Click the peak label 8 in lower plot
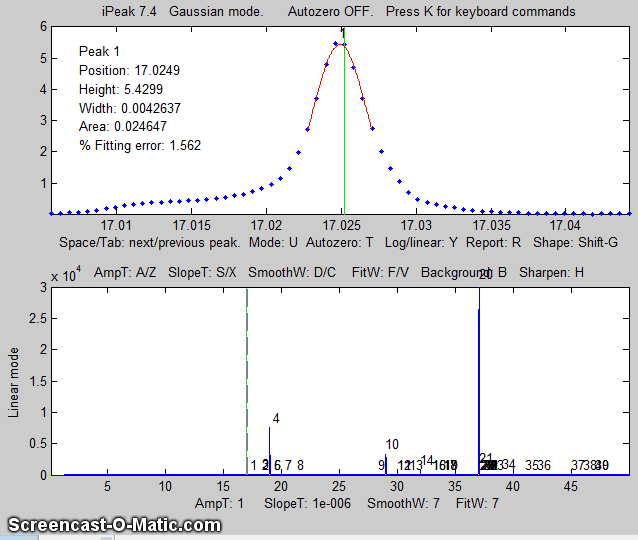The width and height of the screenshot is (638, 540). pos(300,466)
